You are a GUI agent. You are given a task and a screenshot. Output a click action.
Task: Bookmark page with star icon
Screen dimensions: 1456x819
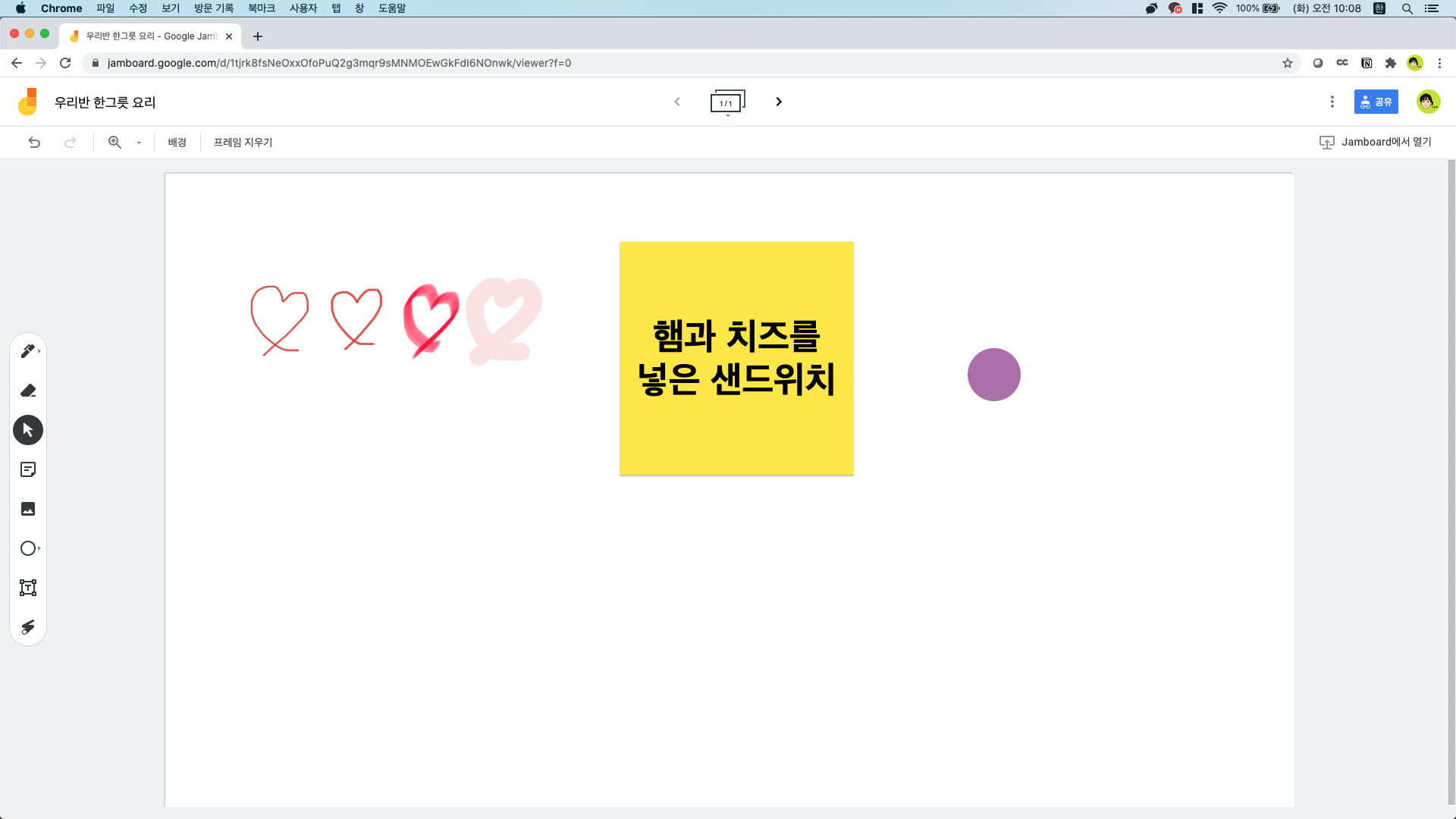click(1288, 63)
